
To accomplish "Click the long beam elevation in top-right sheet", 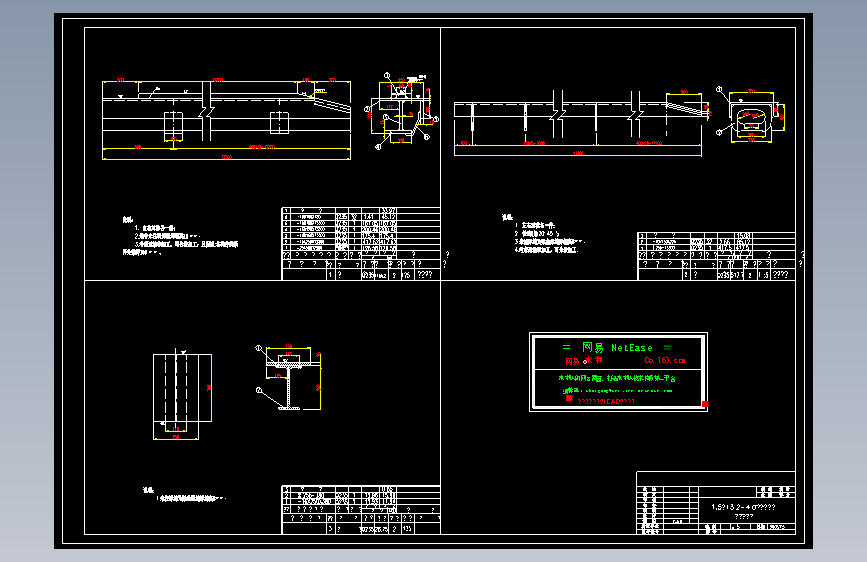I will (581, 123).
